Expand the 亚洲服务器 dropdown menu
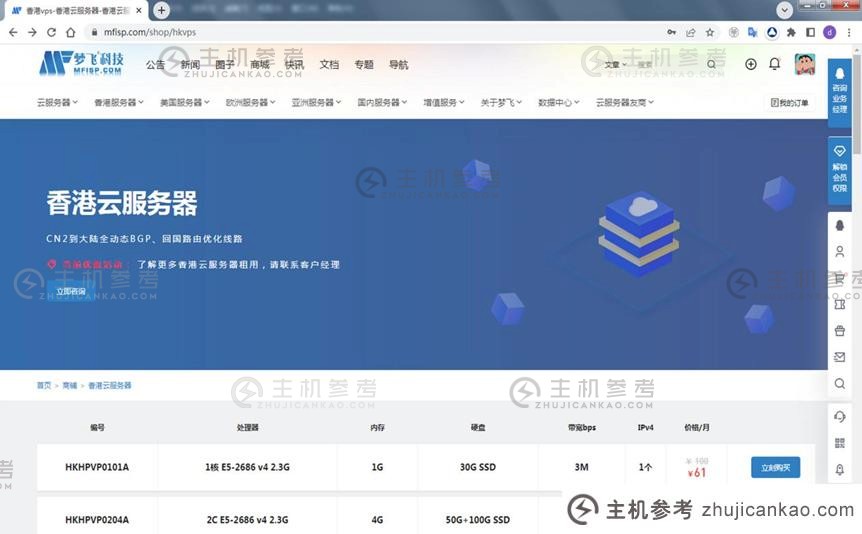The width and height of the screenshot is (862, 534). (317, 102)
